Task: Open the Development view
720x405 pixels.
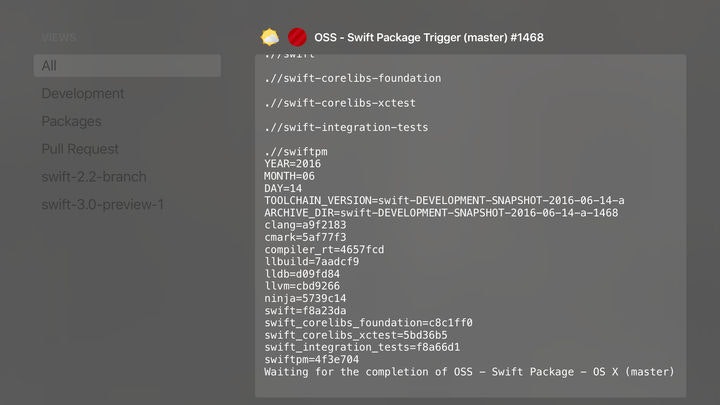Action: pos(83,94)
